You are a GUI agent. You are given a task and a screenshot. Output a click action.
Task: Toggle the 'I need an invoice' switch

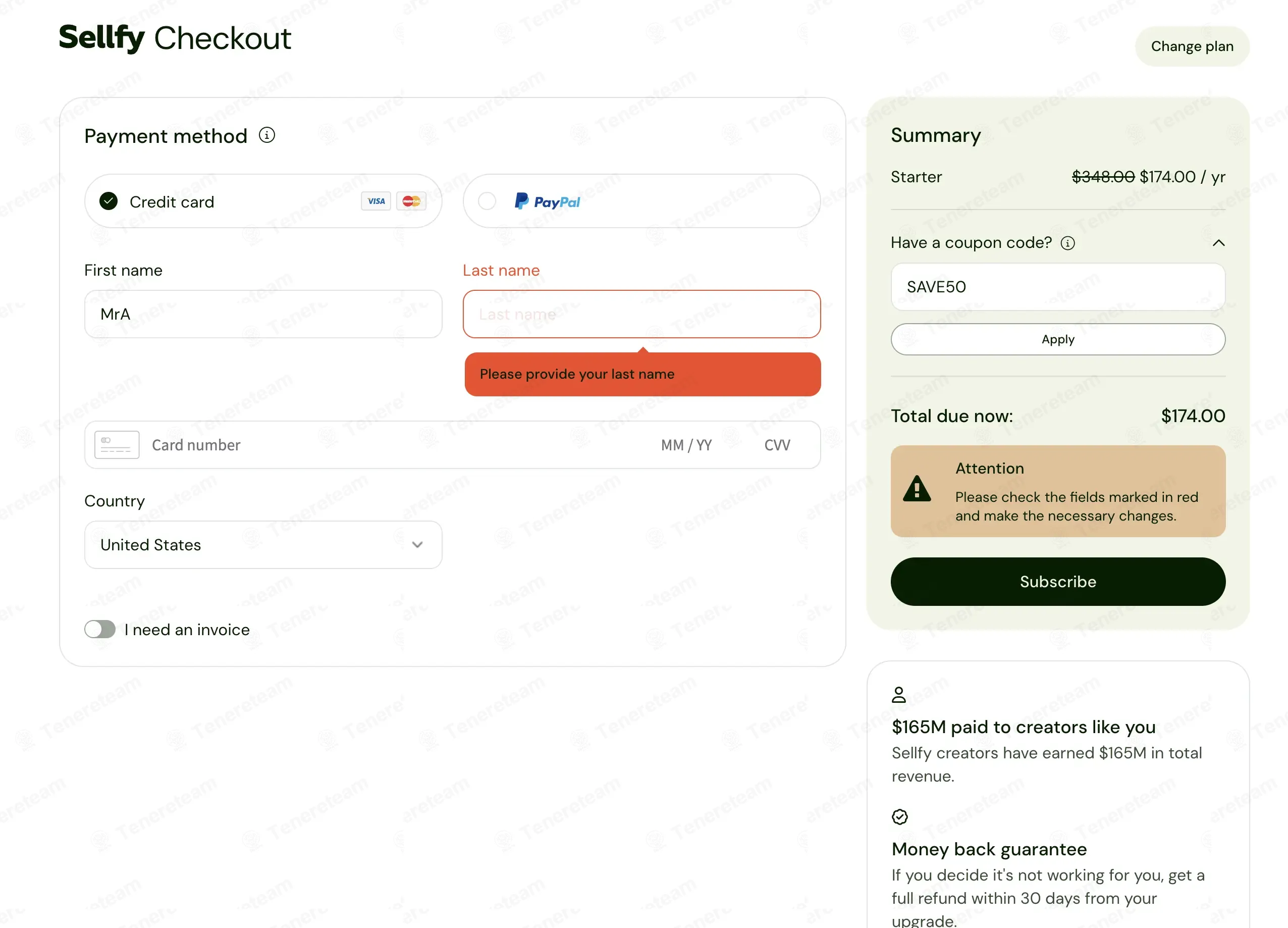[100, 629]
